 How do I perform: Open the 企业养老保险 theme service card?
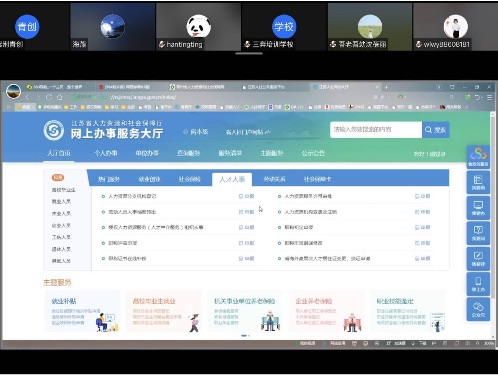coord(327,311)
